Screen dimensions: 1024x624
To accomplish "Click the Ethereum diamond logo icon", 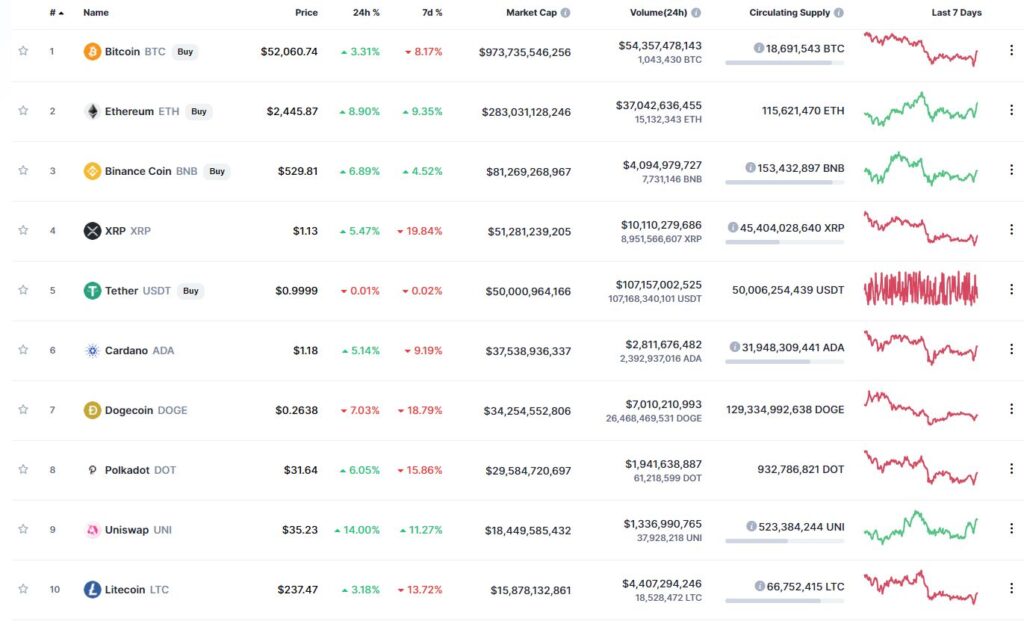I will click(x=92, y=111).
